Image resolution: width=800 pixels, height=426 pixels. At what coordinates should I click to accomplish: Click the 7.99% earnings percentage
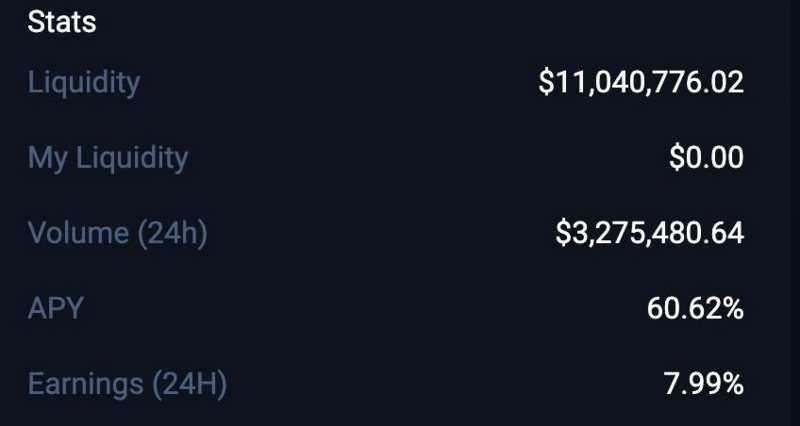(704, 384)
